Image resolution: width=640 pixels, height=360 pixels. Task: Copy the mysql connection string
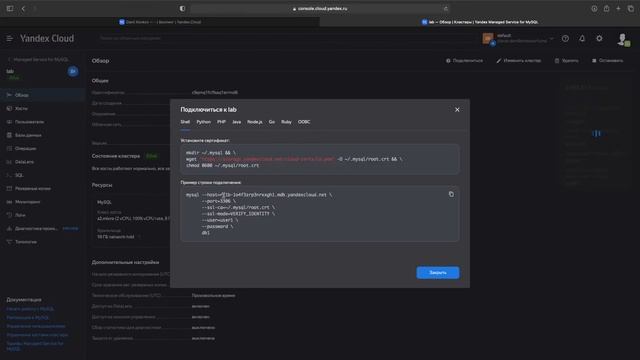(451, 194)
